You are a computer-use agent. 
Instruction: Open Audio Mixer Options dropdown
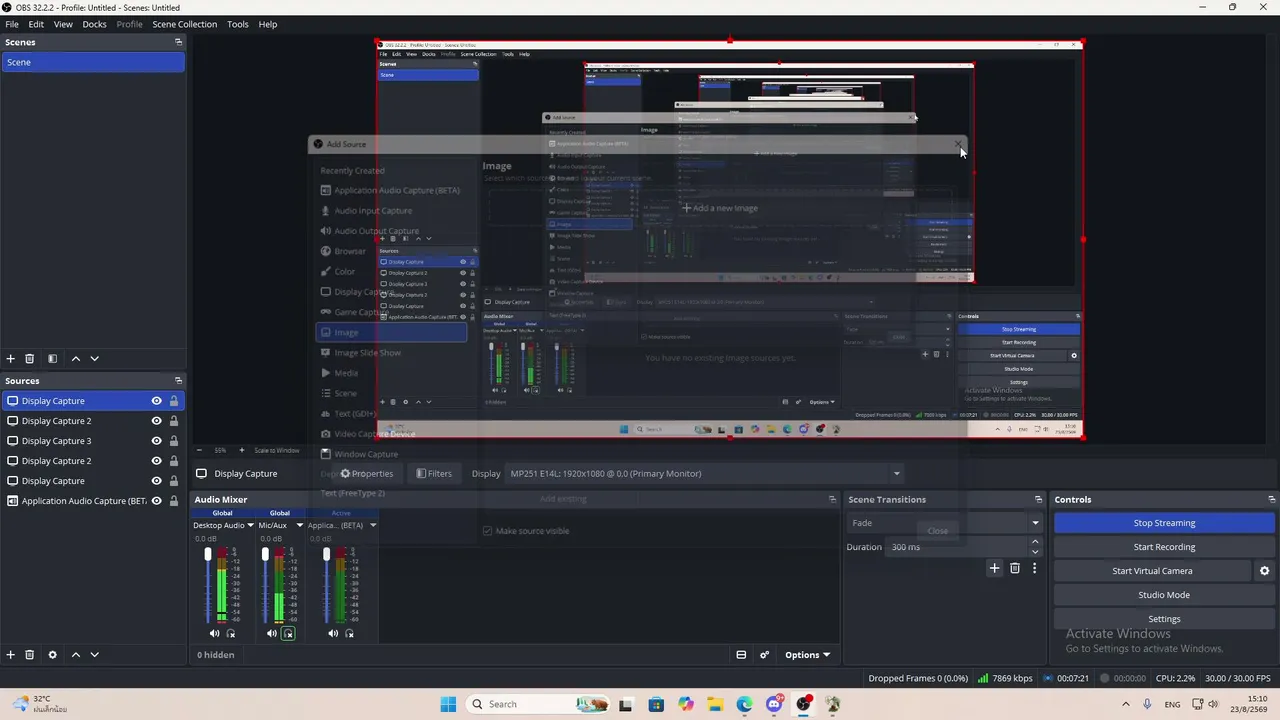coord(807,655)
